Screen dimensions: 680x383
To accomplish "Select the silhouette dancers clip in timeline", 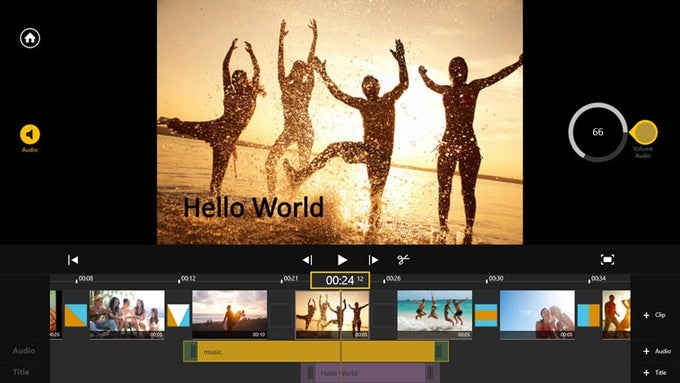I will (332, 314).
